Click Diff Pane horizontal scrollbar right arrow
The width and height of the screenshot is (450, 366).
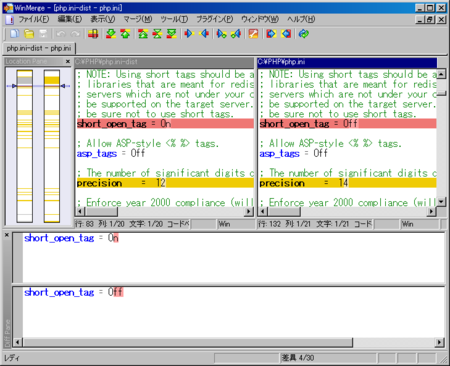point(439,342)
